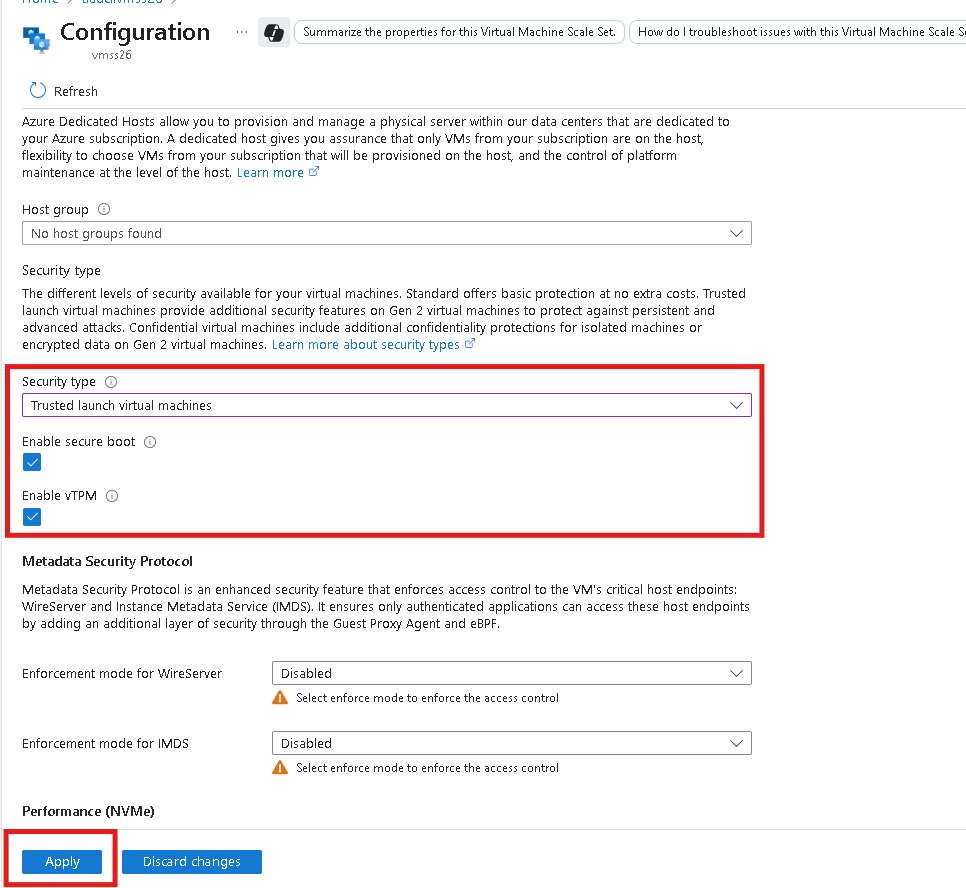Click WireServer warning triangle icon

point(280,698)
